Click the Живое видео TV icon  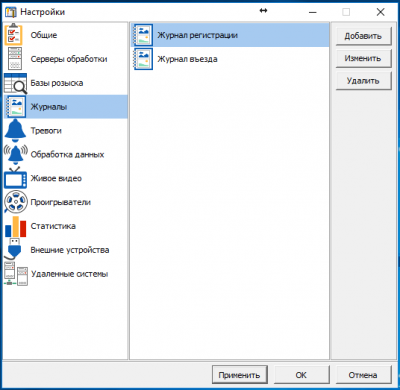pyautogui.click(x=15, y=178)
